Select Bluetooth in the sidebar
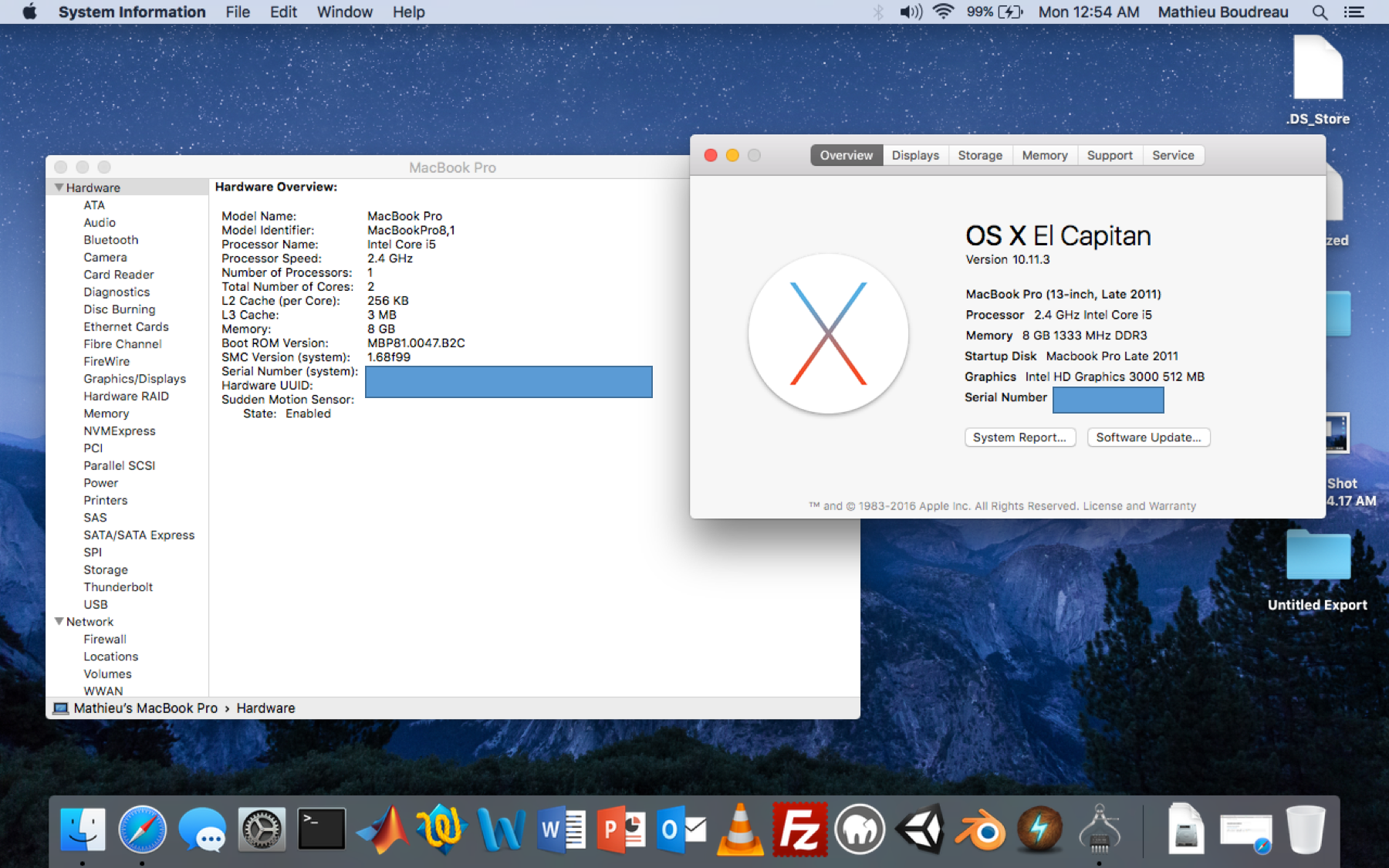The height and width of the screenshot is (868, 1389). 111,240
